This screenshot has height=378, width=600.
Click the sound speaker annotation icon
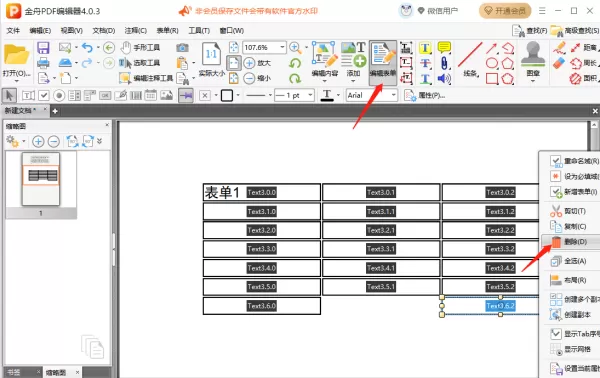[444, 78]
